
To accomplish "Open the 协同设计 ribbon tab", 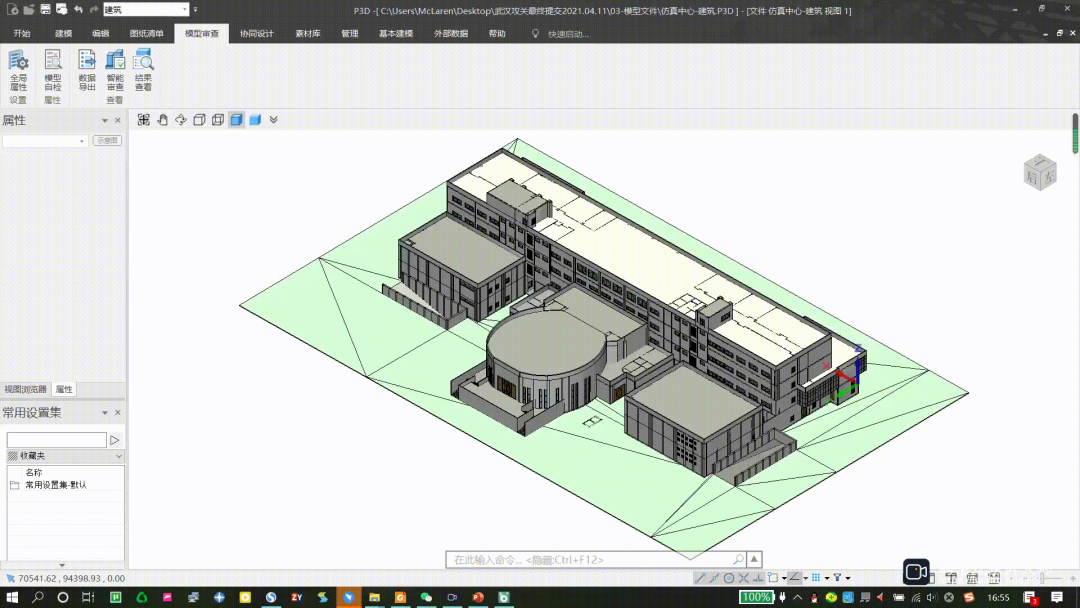I will tap(257, 33).
